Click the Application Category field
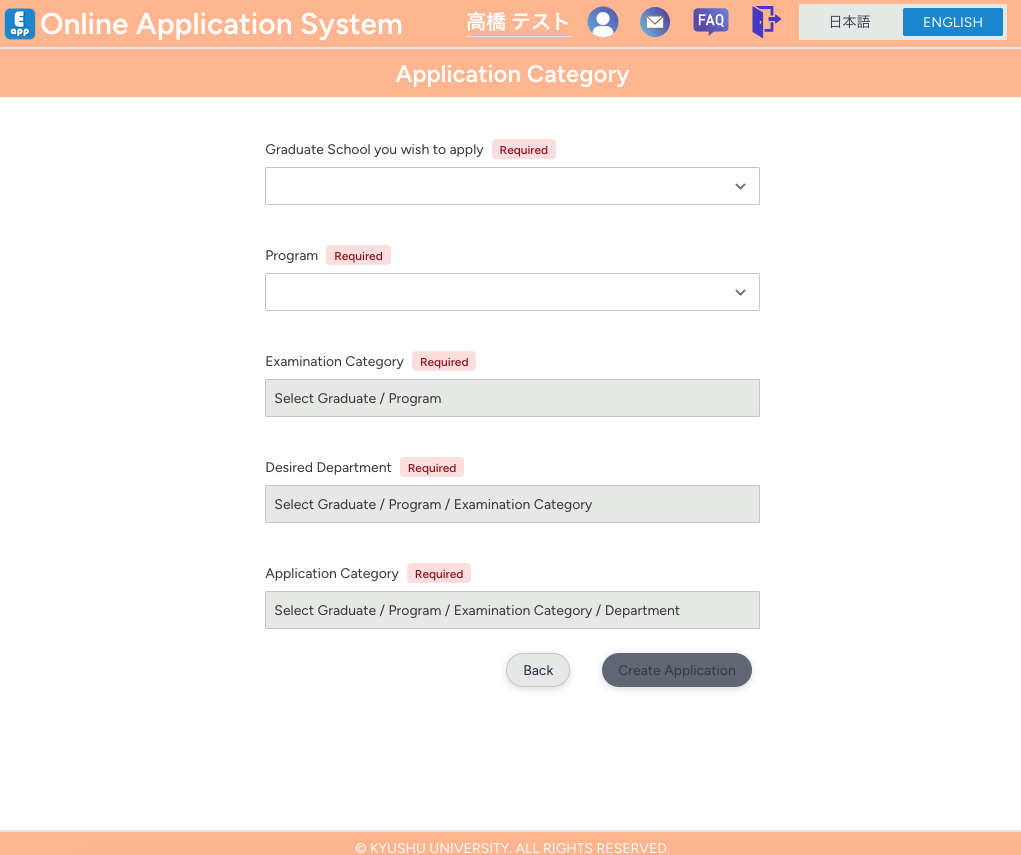Screen dimensions: 1021x855 point(512,610)
